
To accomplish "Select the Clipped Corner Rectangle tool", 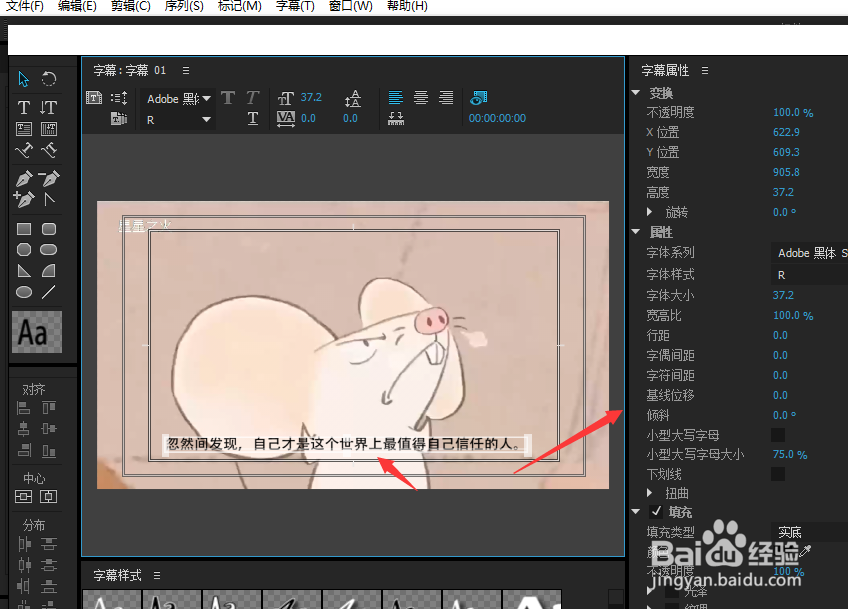I will tap(24, 249).
